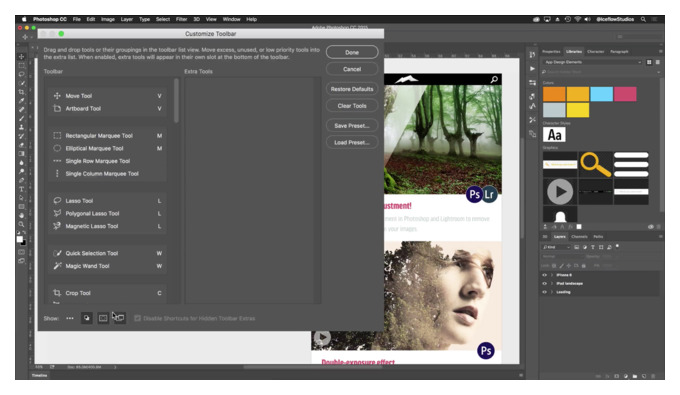
Task: Click Restore Defaults button
Action: click(352, 89)
